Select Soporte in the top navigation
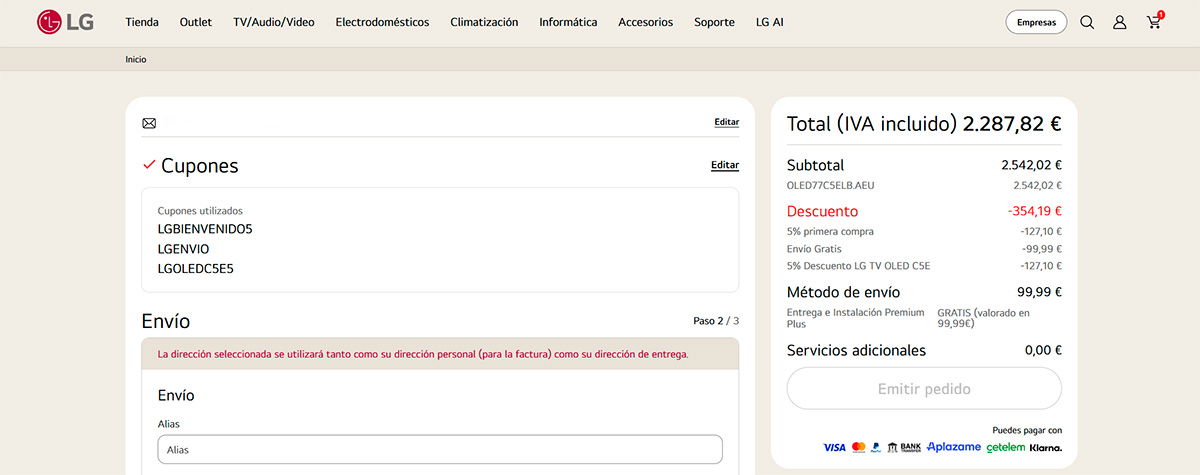The image size is (1200, 475). [x=714, y=22]
